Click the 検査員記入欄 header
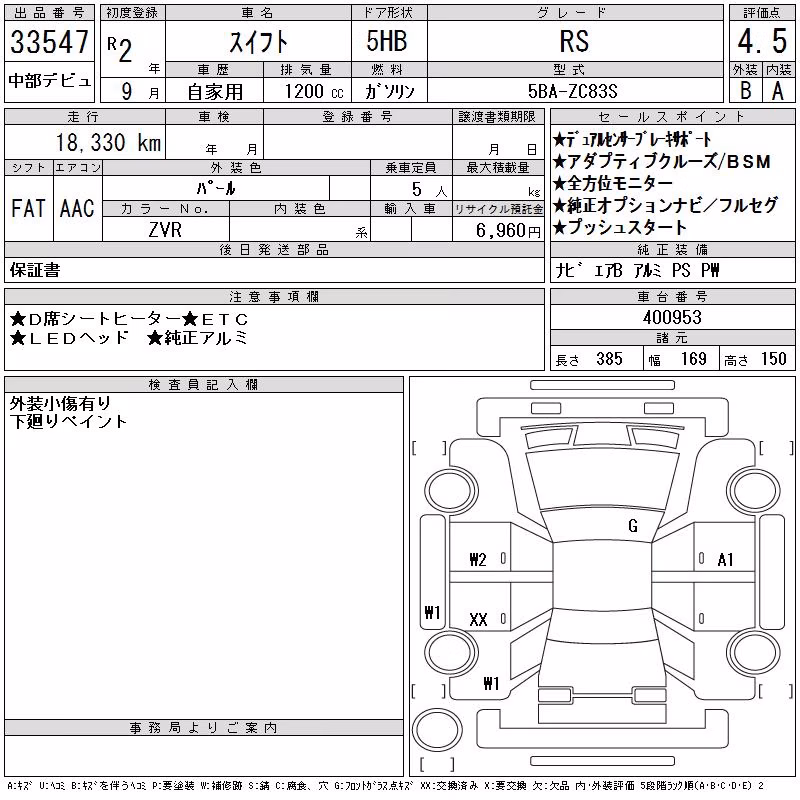The height and width of the screenshot is (800, 800). 203,384
